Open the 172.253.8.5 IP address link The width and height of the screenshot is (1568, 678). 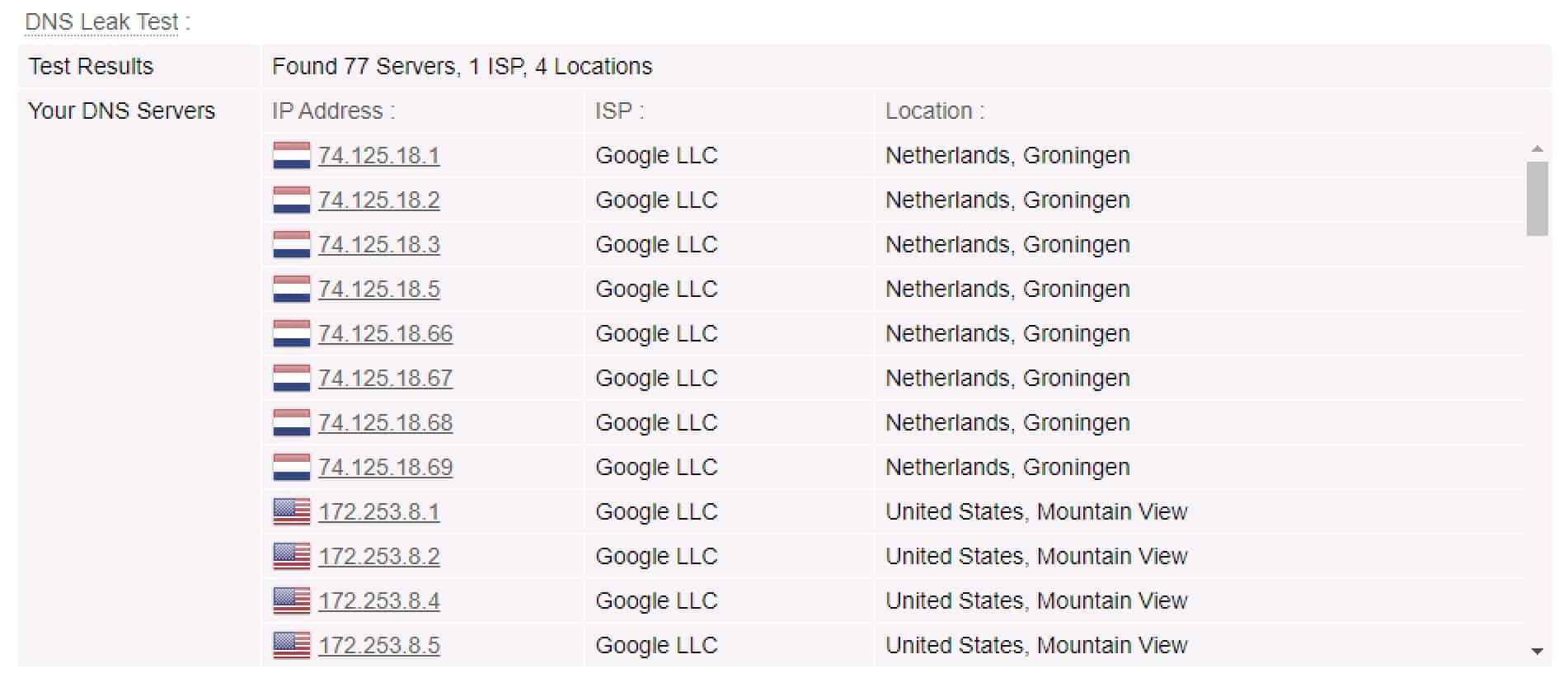pyautogui.click(x=379, y=646)
